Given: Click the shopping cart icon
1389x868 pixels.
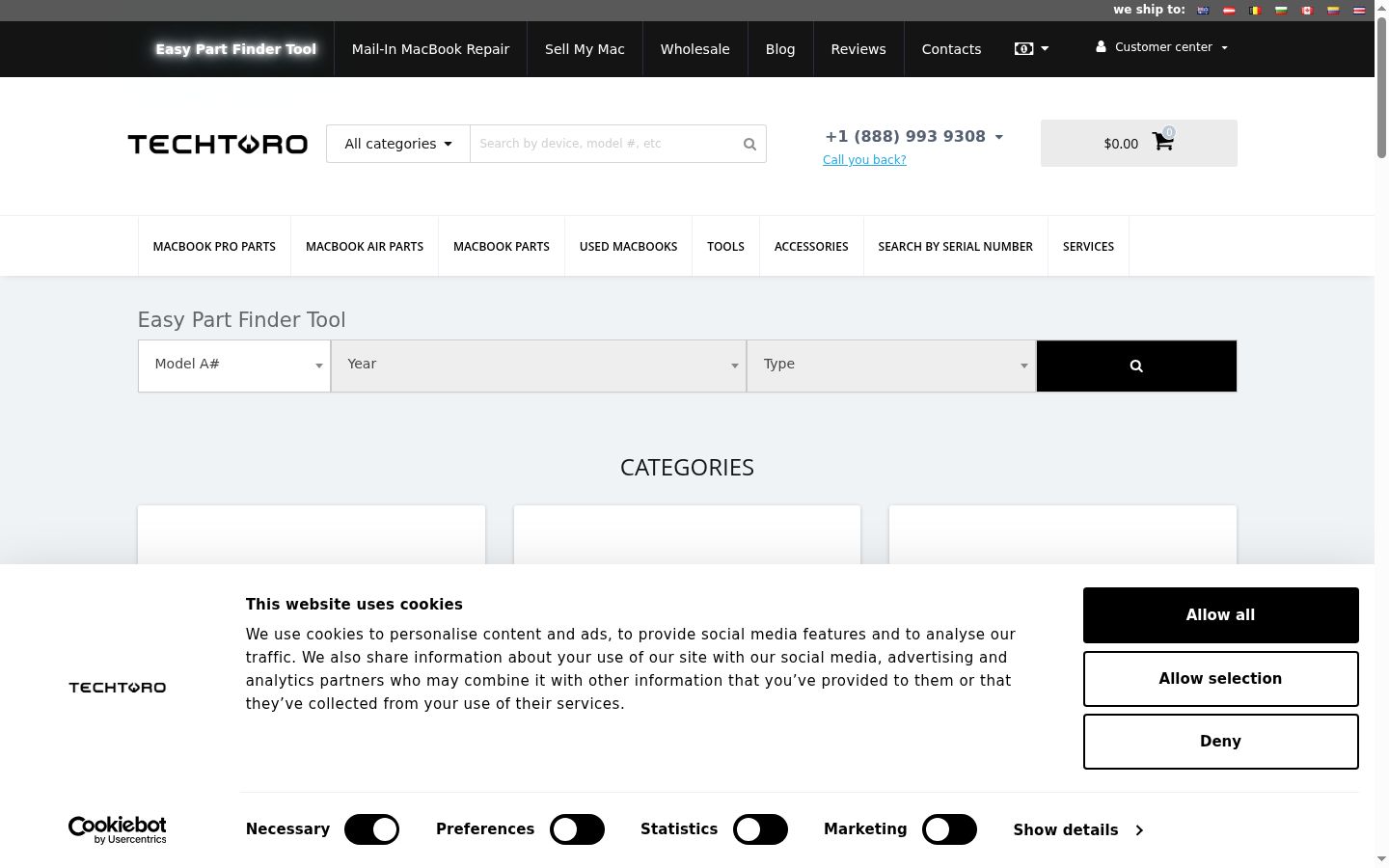Looking at the screenshot, I should pos(1162,142).
